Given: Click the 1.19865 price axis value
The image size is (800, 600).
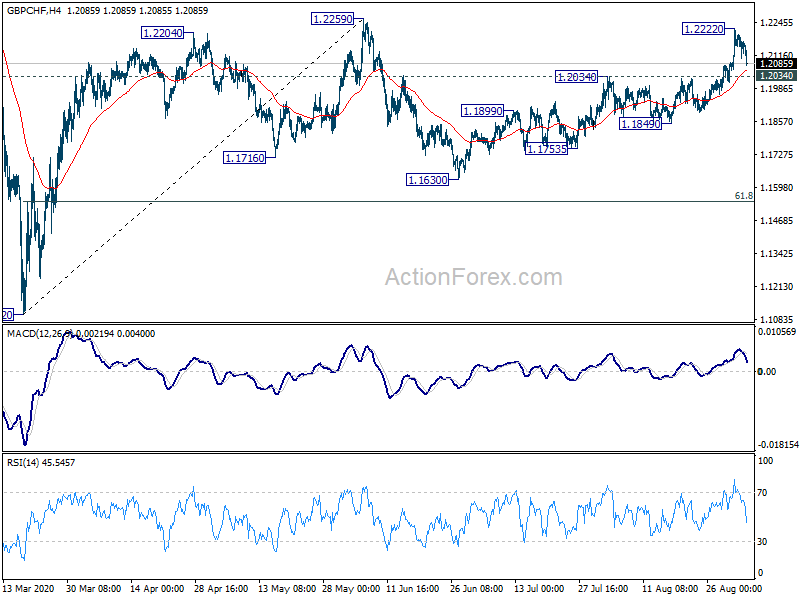Looking at the screenshot, I should coord(777,89).
